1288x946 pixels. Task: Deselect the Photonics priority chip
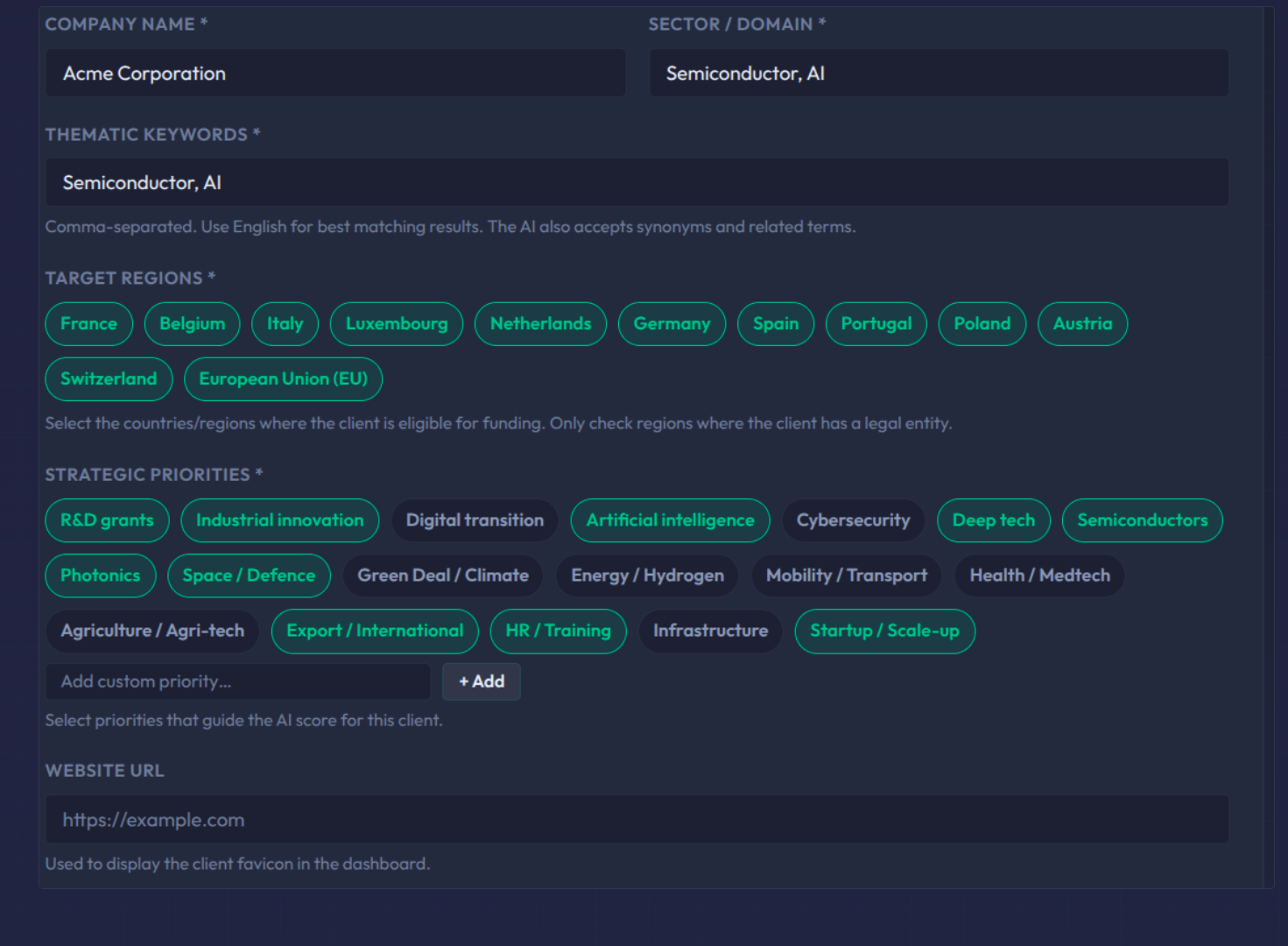[100, 575]
